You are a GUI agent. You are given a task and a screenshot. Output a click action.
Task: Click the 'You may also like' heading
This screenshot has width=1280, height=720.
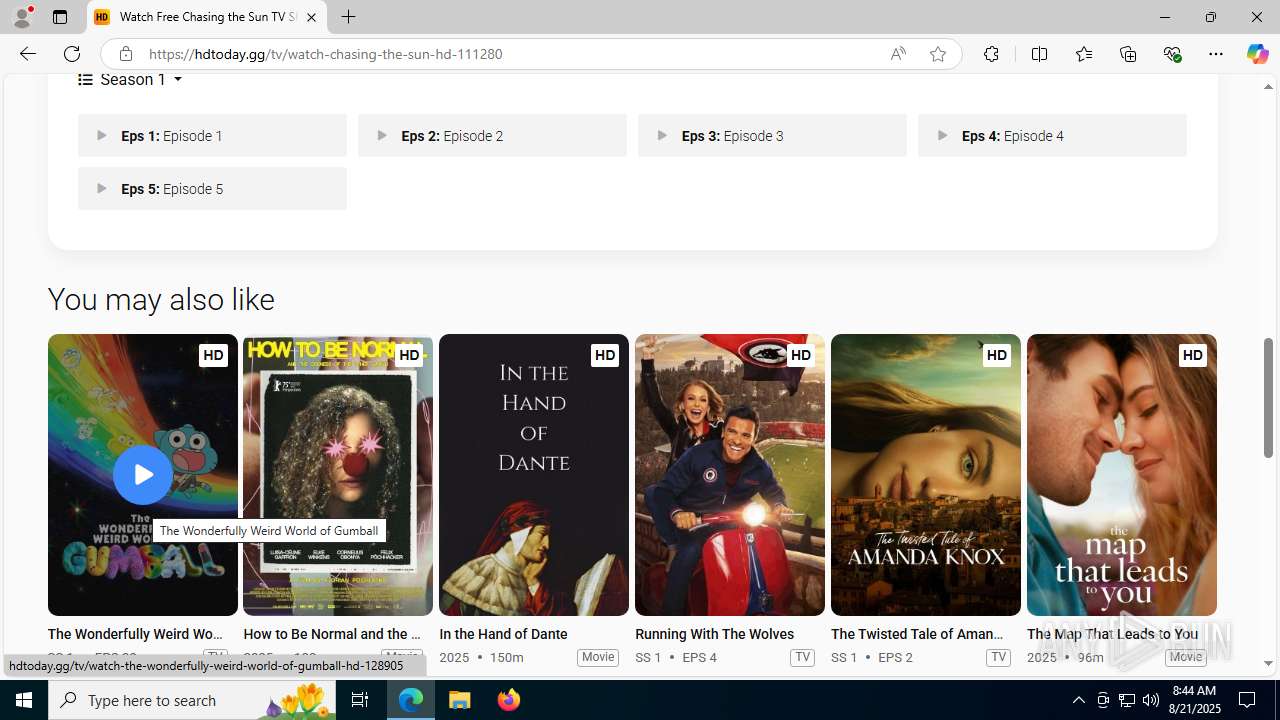[x=161, y=300]
